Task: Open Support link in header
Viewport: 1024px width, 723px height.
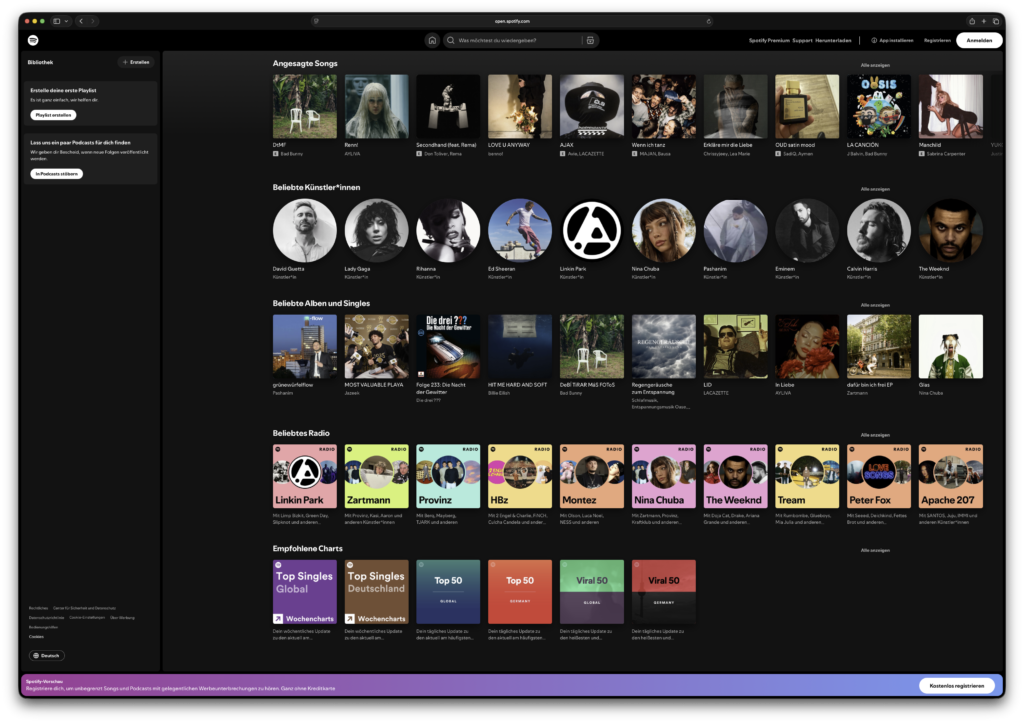Action: (x=803, y=40)
